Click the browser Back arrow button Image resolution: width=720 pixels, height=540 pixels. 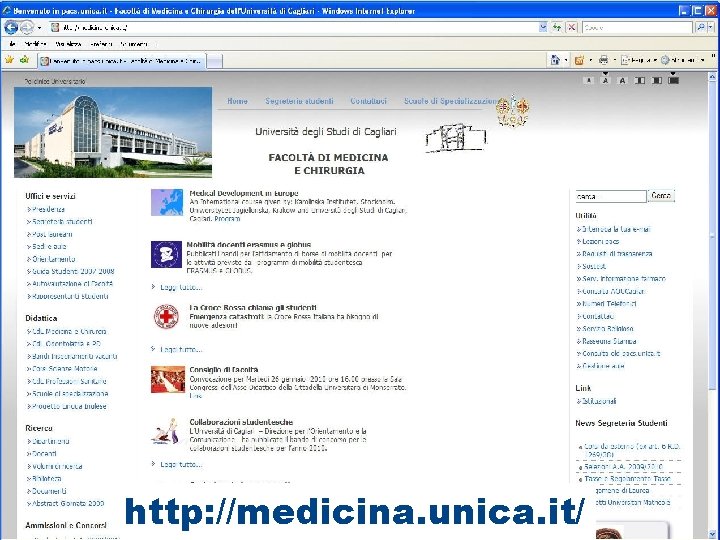coord(11,28)
